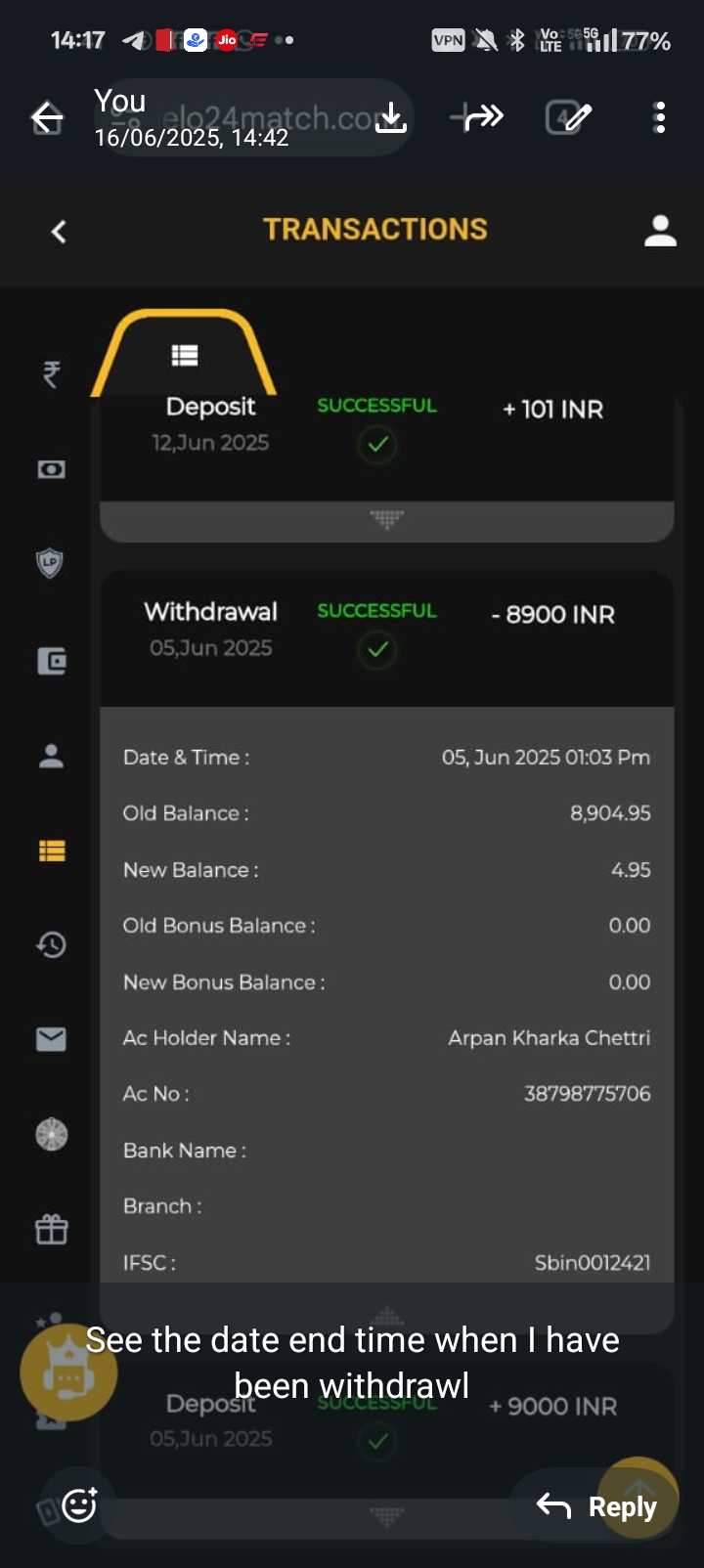Open the emoji reaction button
Screen dimensions: 704x1568
pos(79,1505)
